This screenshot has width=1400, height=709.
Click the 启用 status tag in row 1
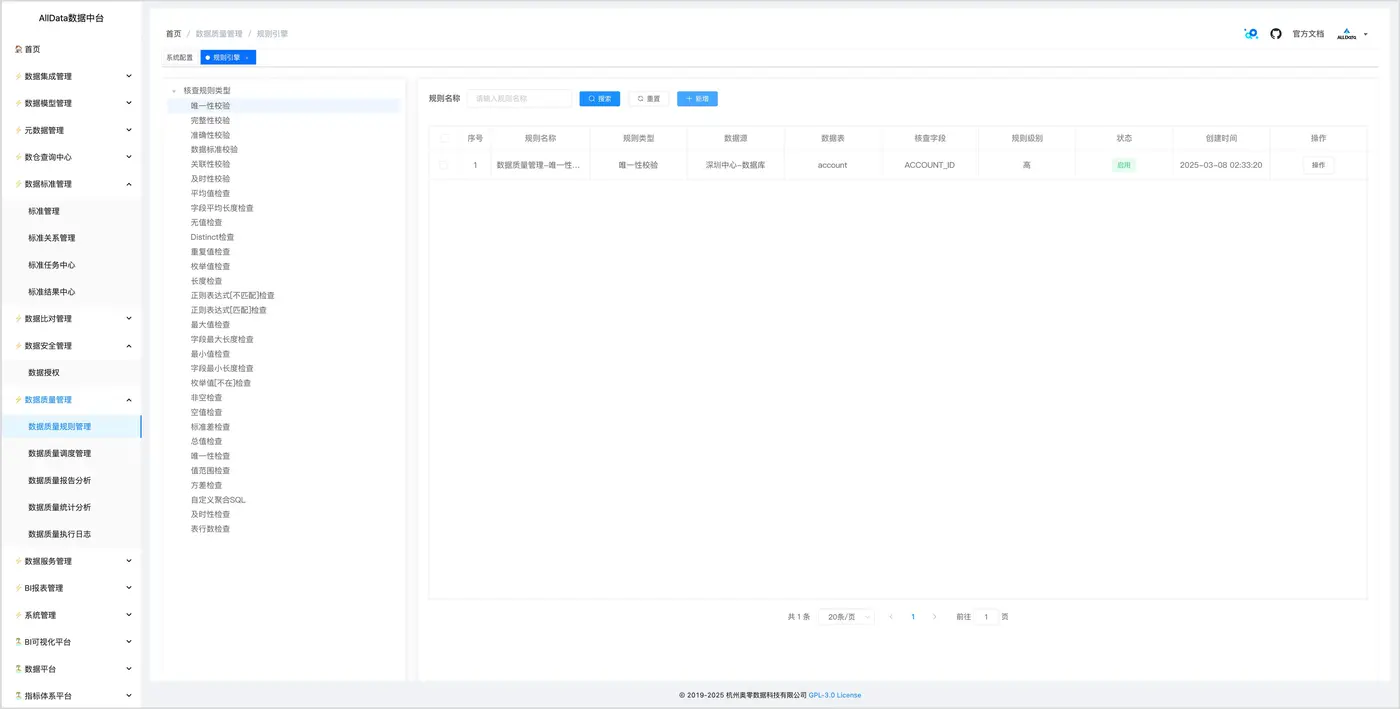pyautogui.click(x=1124, y=165)
